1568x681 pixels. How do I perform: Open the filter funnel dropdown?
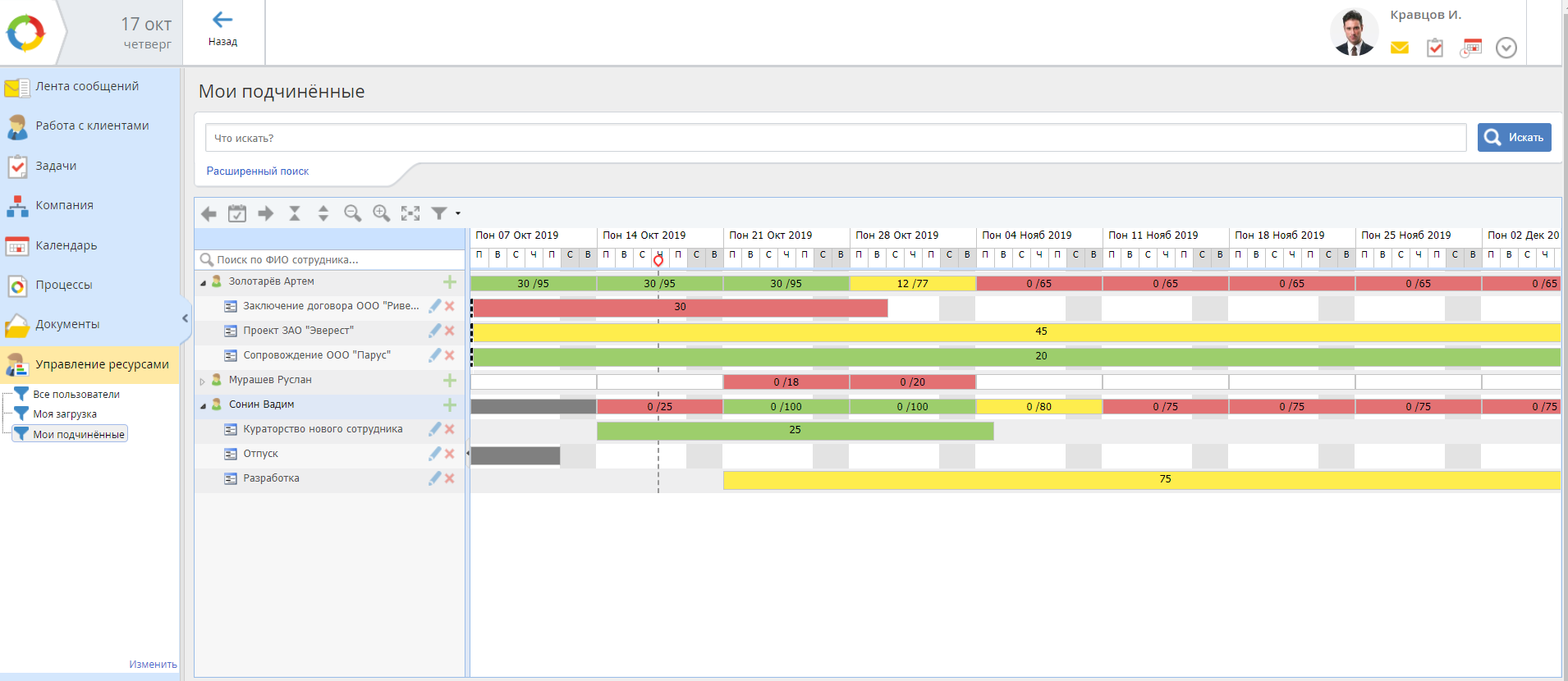[x=446, y=213]
